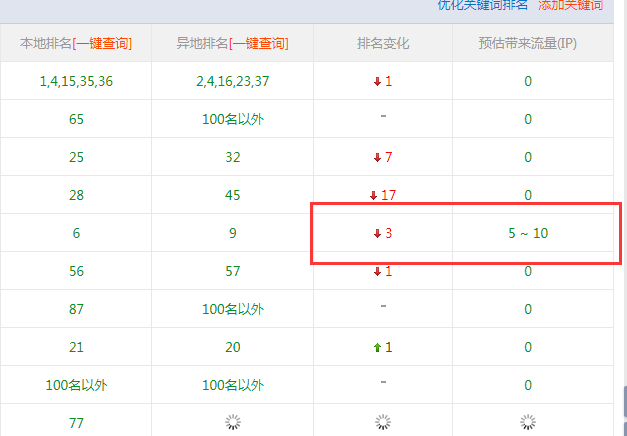
Task: Click local rank value 77
Action: tap(76, 423)
